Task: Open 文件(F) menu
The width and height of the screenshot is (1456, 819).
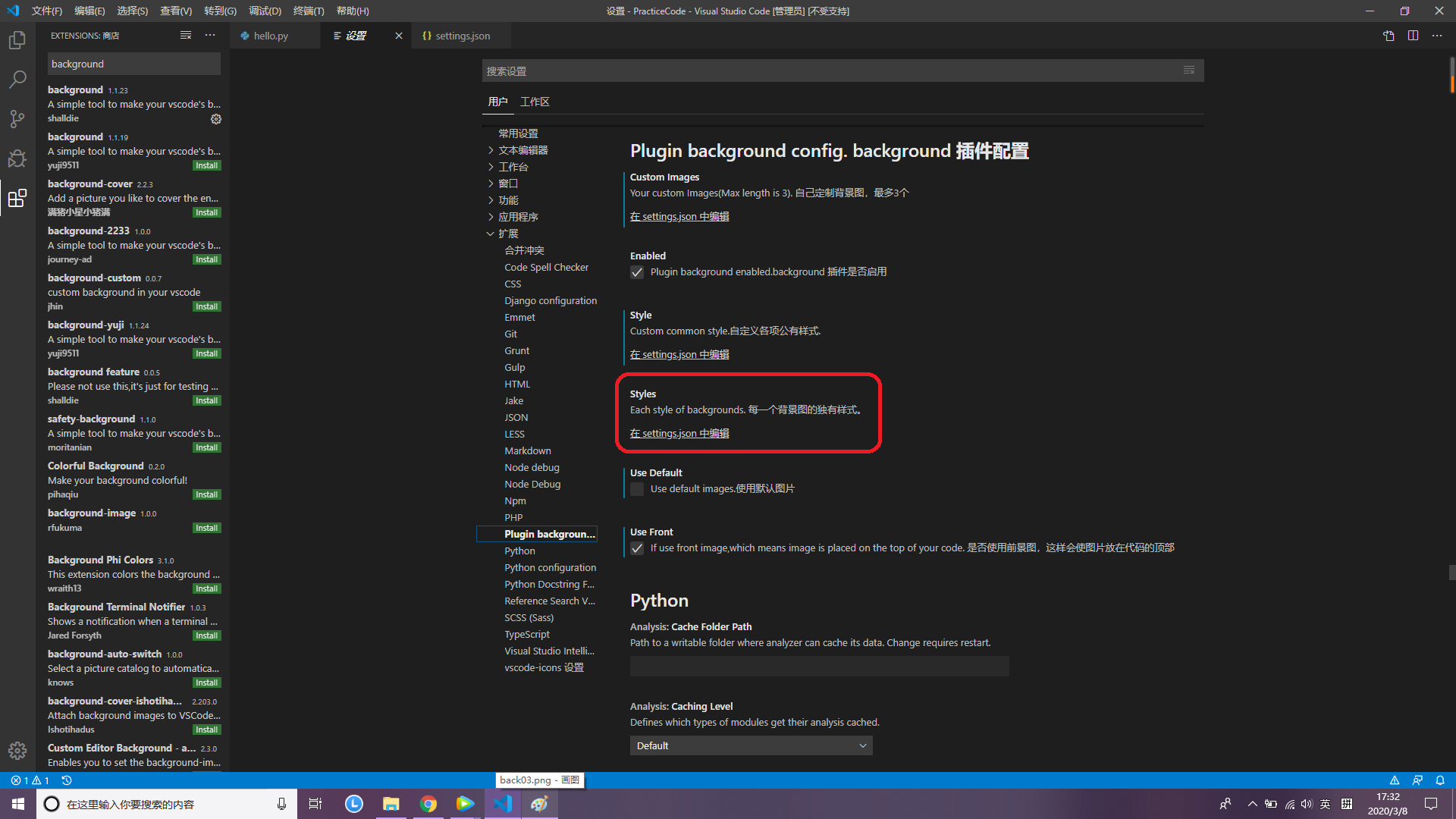Action: [x=47, y=11]
